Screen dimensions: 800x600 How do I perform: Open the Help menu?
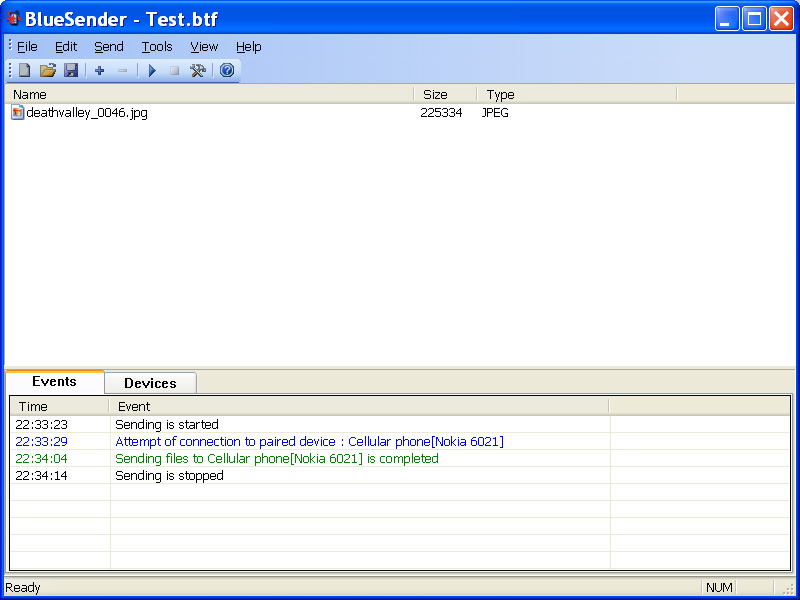[248, 47]
